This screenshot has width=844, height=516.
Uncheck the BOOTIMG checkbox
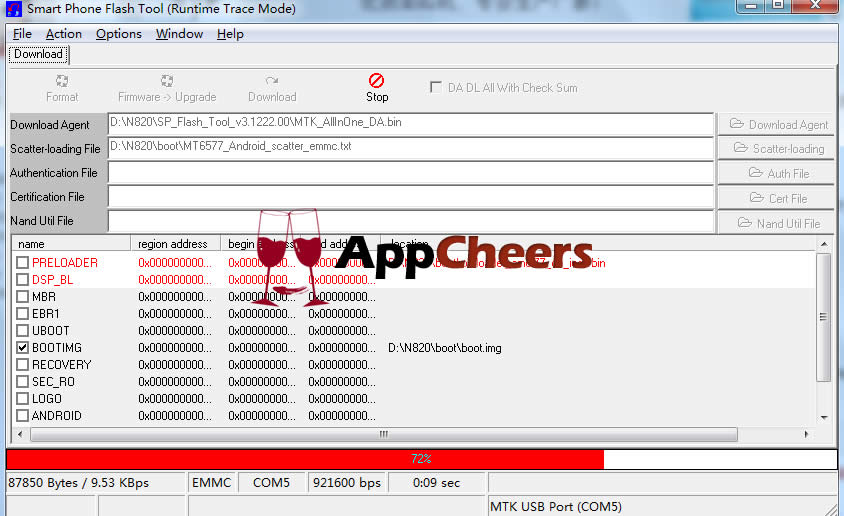click(22, 348)
